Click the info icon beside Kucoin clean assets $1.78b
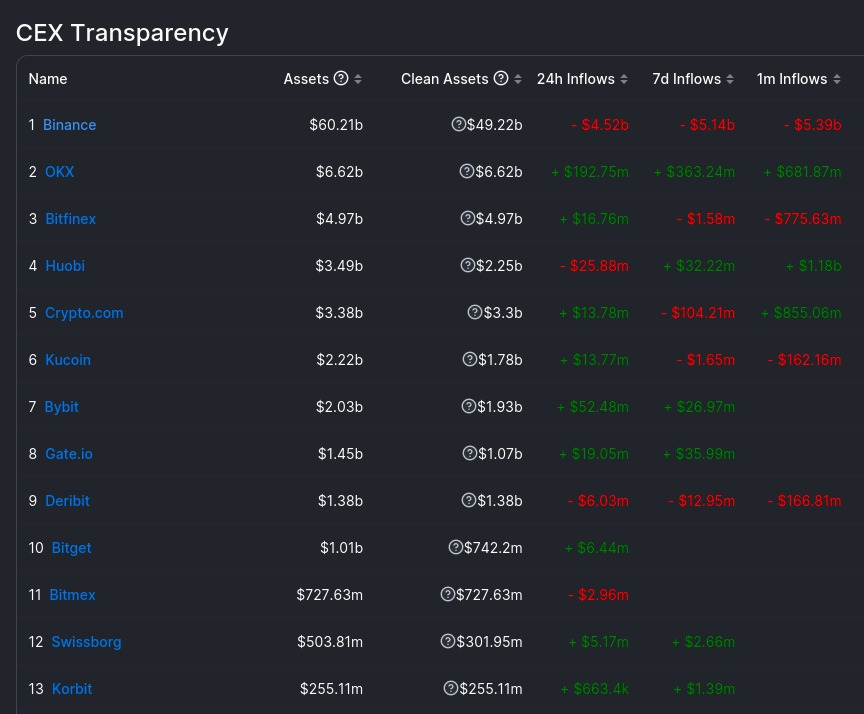This screenshot has height=714, width=864. [469, 359]
